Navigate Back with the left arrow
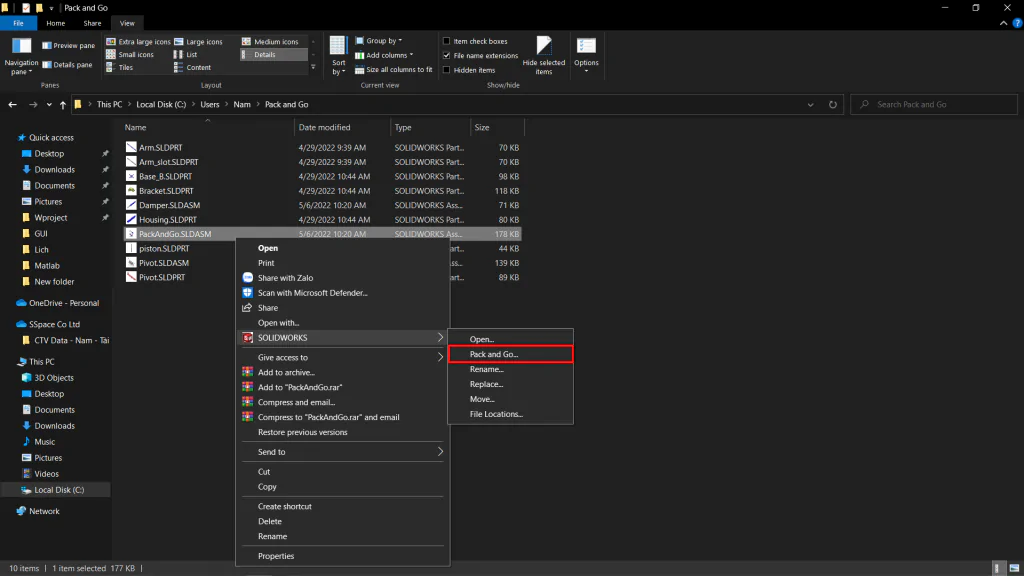 [12, 104]
